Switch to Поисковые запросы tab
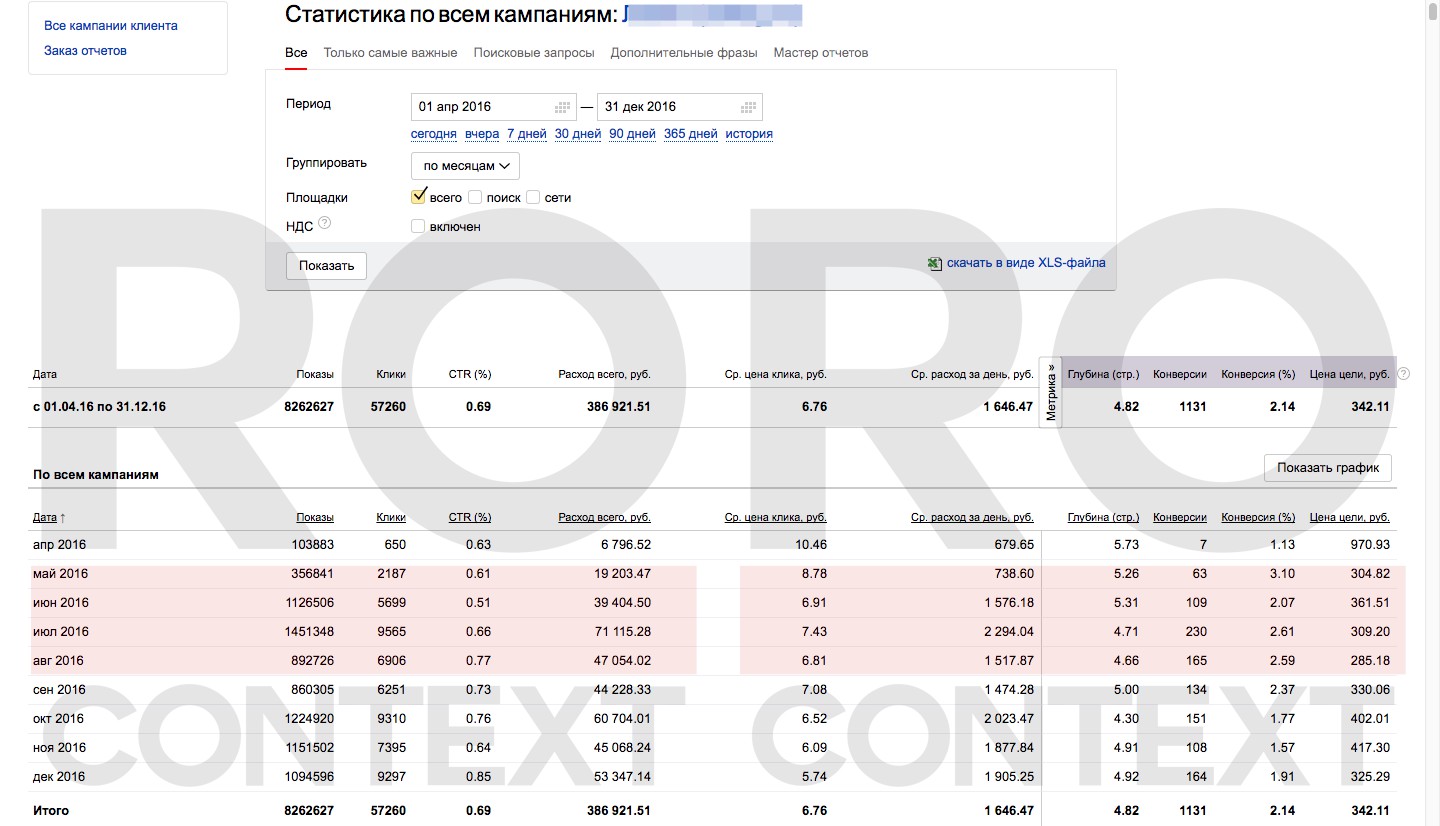Image resolution: width=1440 pixels, height=826 pixels. tap(534, 53)
